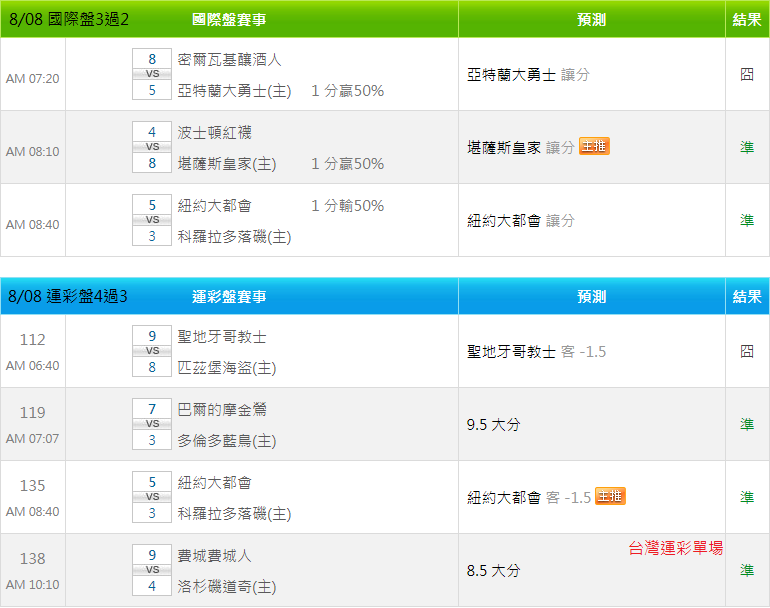Click the 預測 header in the green table
Image resolution: width=770 pixels, height=608 pixels.
pos(591,20)
